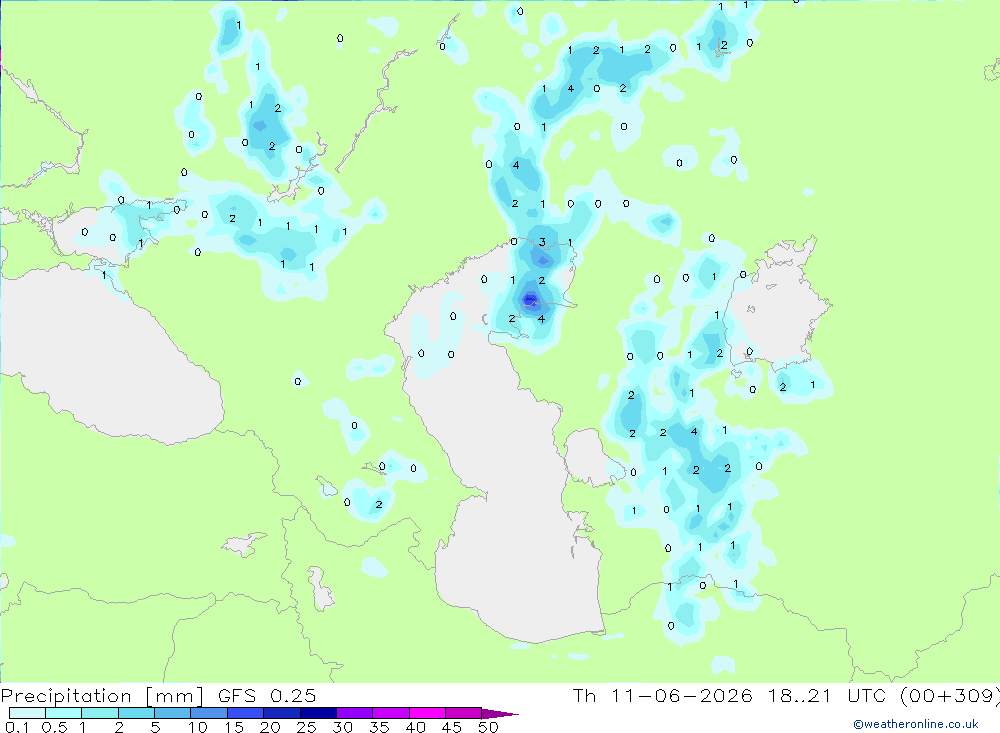Click the legend label "0.5"

54,727
